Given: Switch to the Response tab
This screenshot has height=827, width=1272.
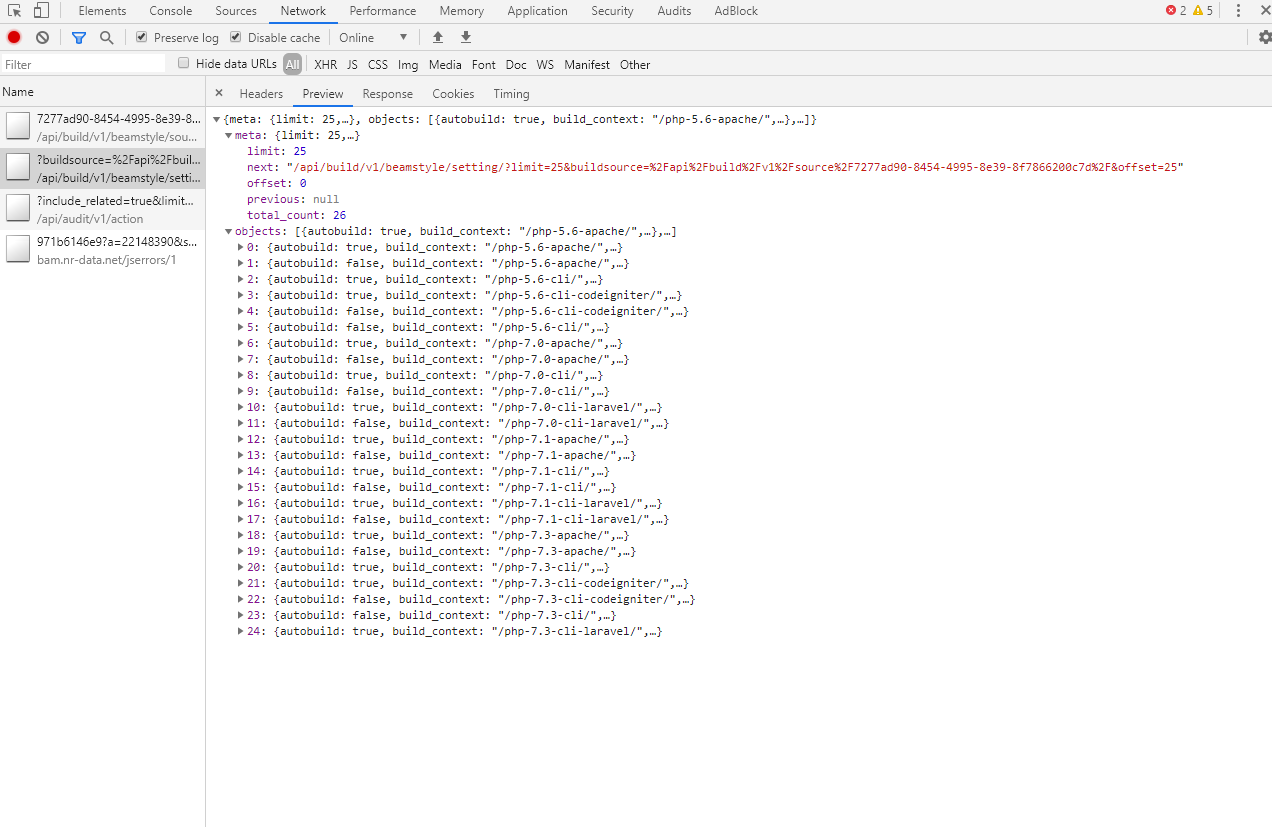Looking at the screenshot, I should 387,93.
